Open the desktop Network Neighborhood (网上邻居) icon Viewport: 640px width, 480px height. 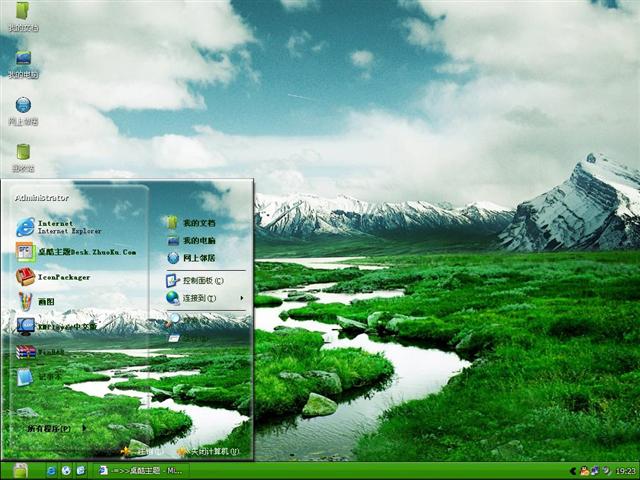[x=23, y=111]
